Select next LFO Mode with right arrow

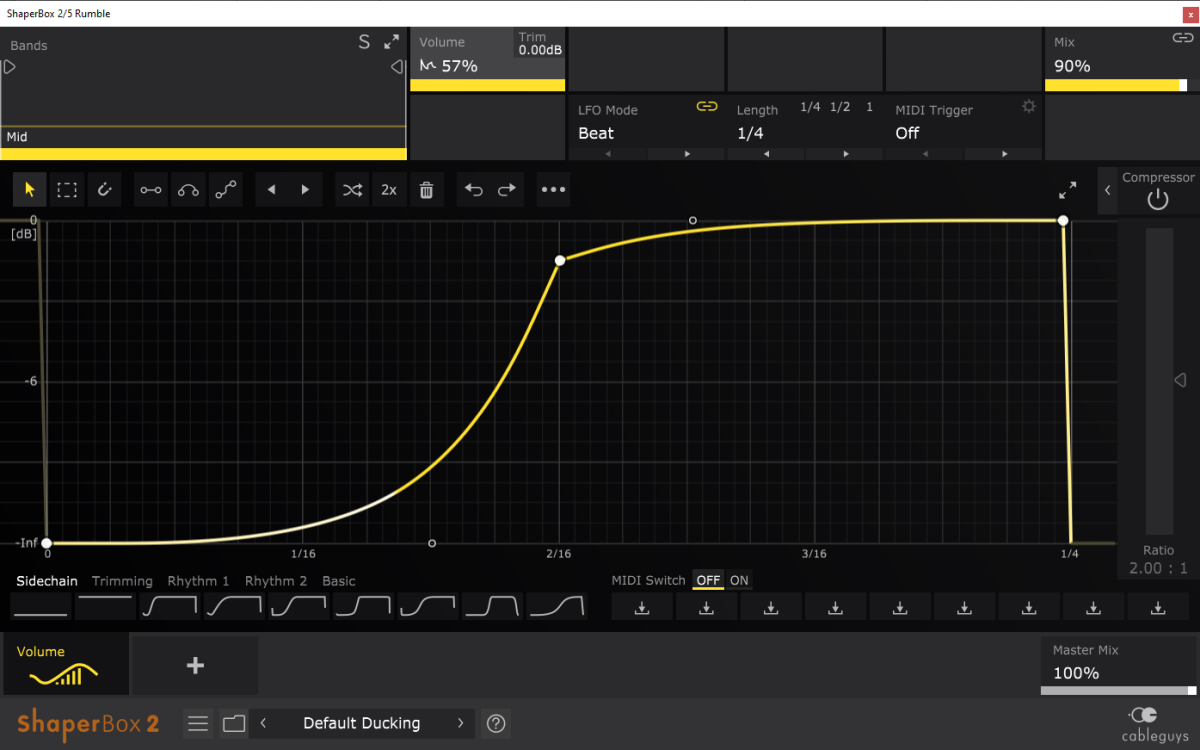(x=686, y=154)
